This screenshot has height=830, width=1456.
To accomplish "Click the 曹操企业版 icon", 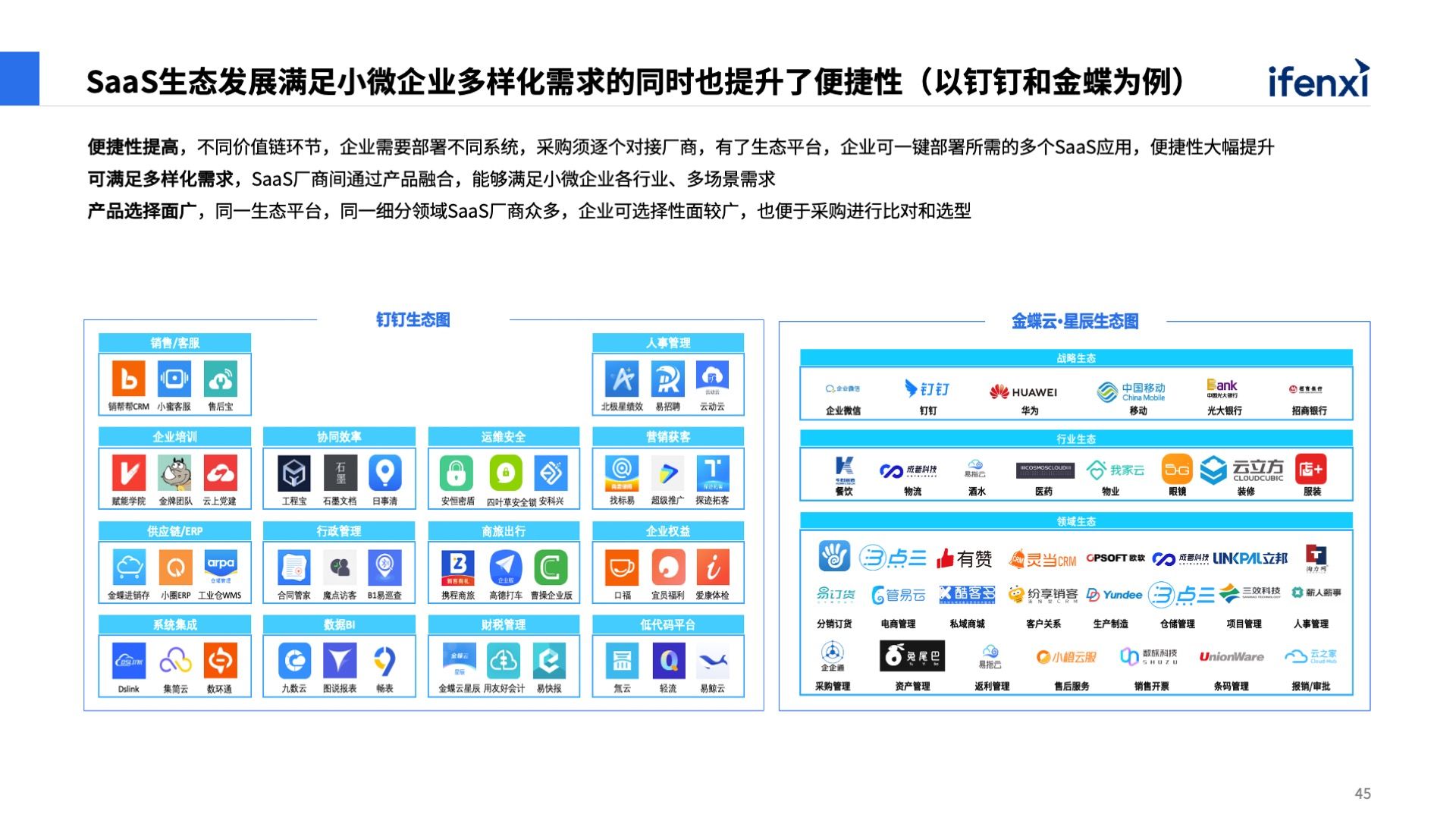I will point(551,567).
